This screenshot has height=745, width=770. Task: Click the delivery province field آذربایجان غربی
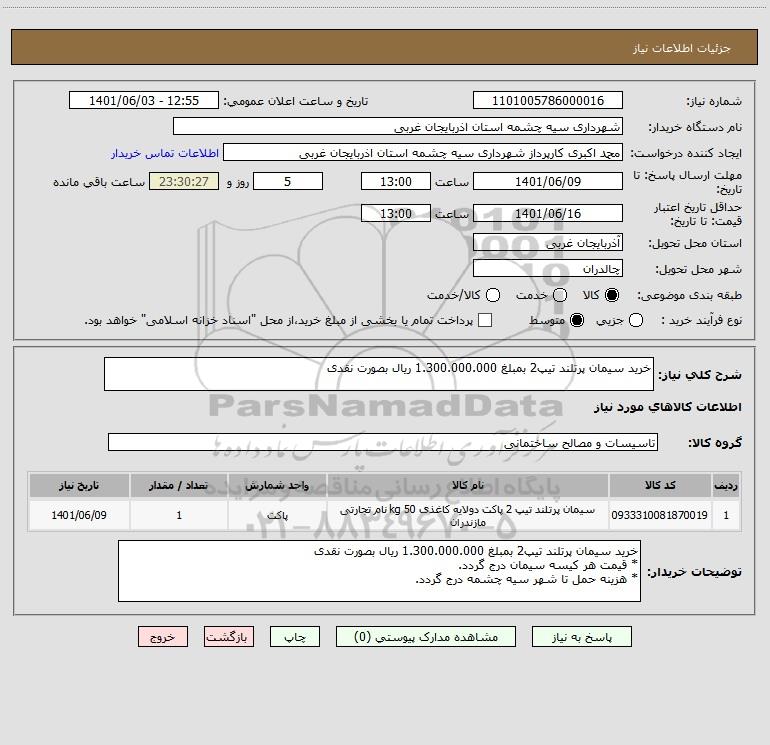click(x=548, y=243)
